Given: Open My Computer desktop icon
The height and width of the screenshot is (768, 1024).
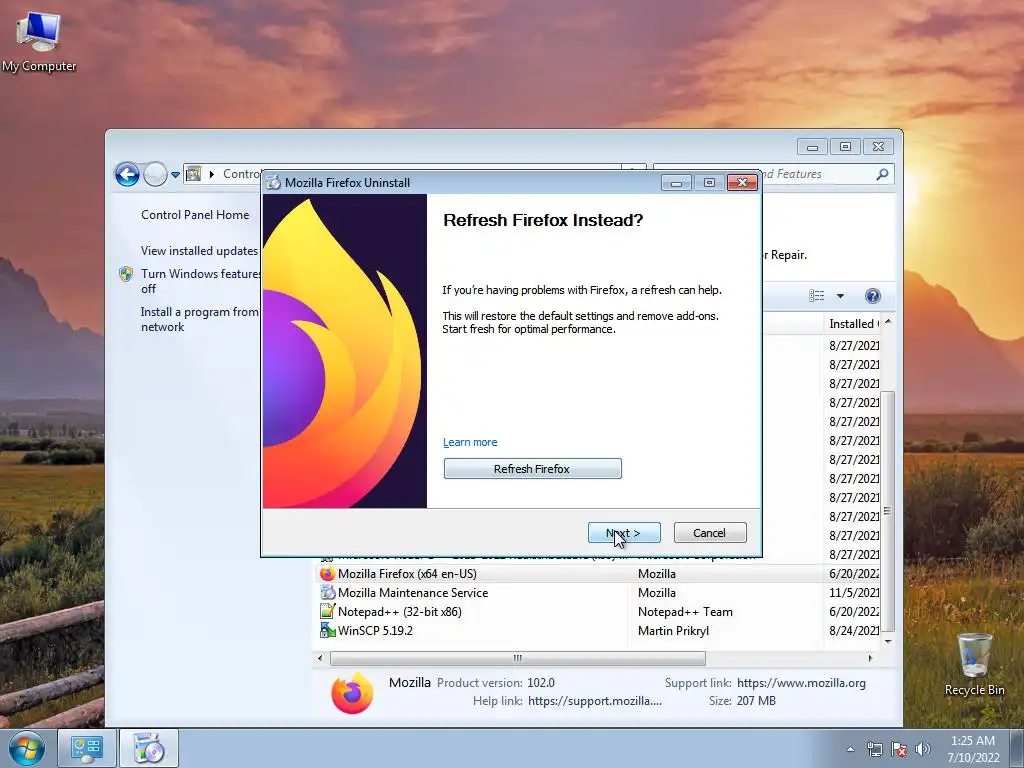Looking at the screenshot, I should click(x=39, y=42).
